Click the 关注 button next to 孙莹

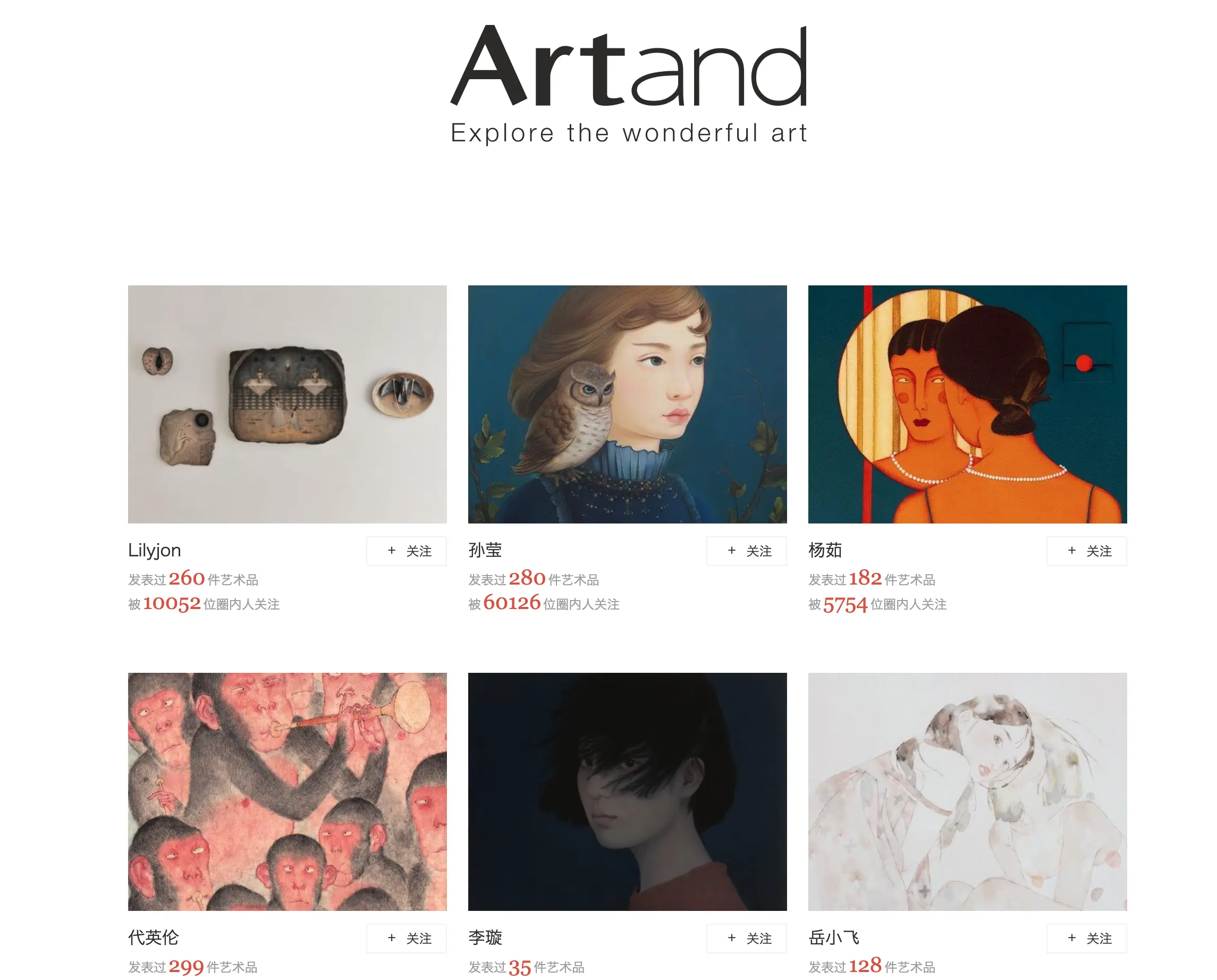[x=746, y=551]
